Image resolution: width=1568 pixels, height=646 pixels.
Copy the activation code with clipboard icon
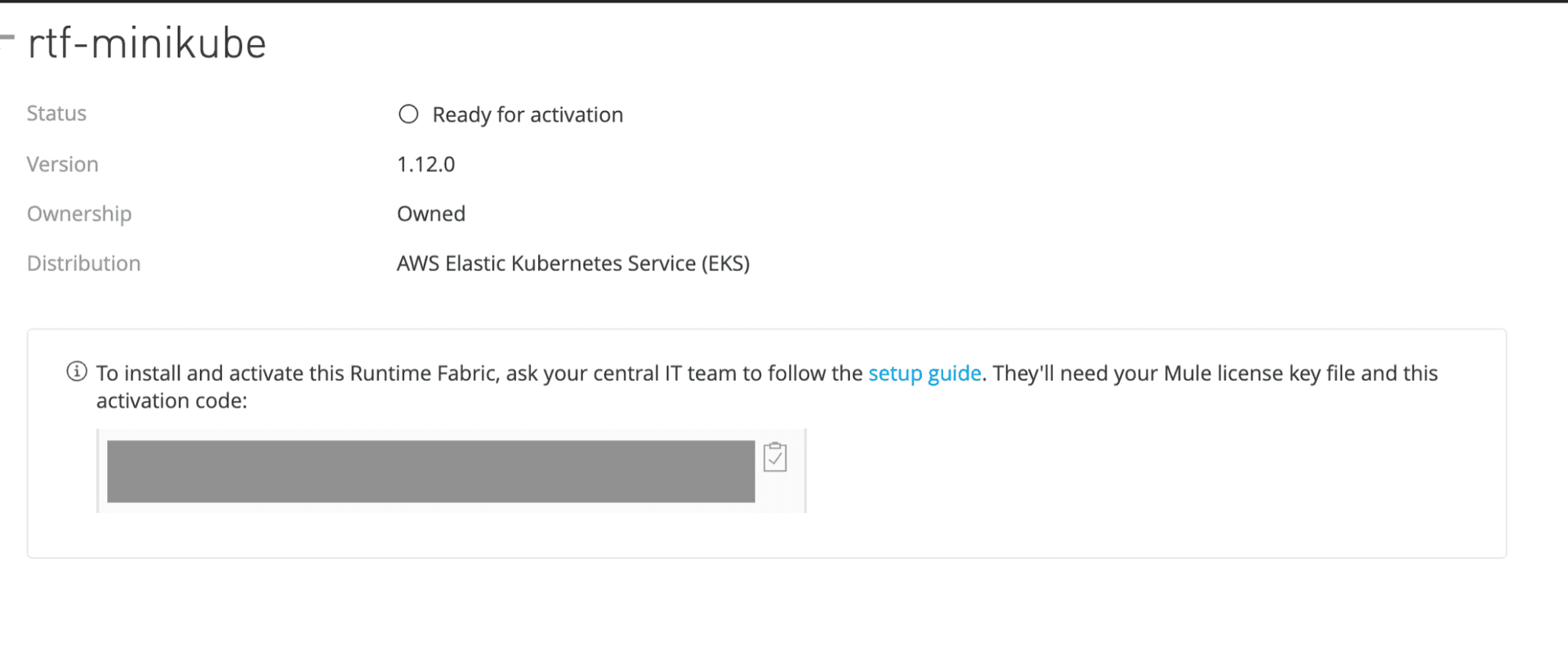coord(774,457)
